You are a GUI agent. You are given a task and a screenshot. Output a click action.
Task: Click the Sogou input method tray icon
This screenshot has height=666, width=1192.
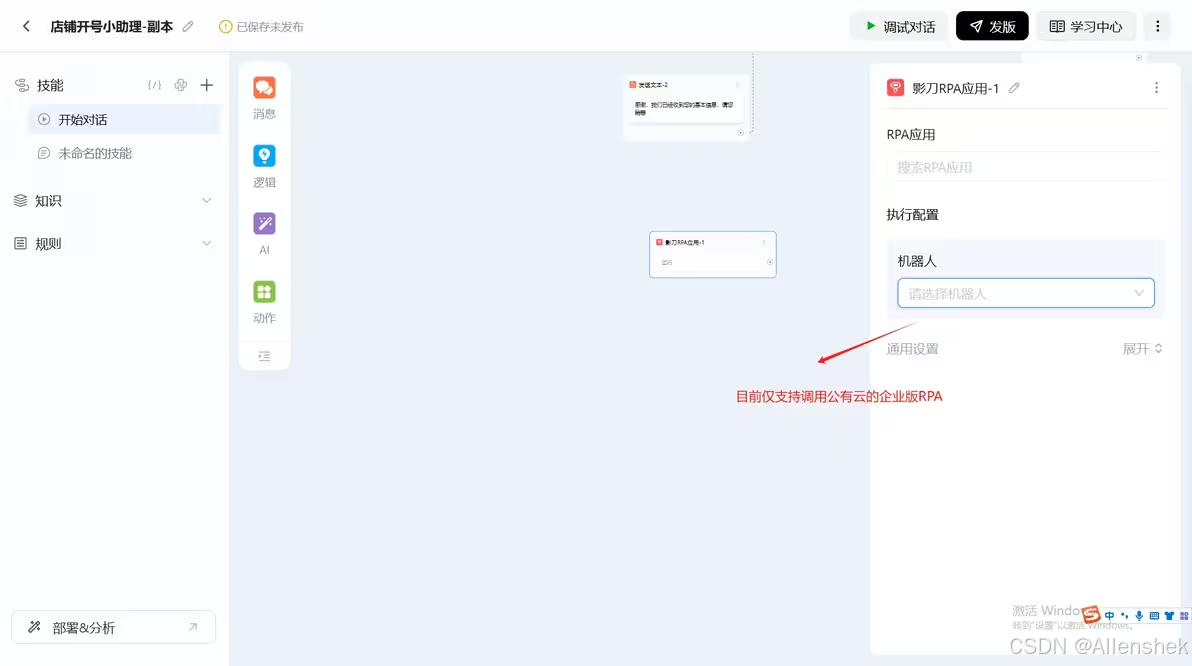1091,614
